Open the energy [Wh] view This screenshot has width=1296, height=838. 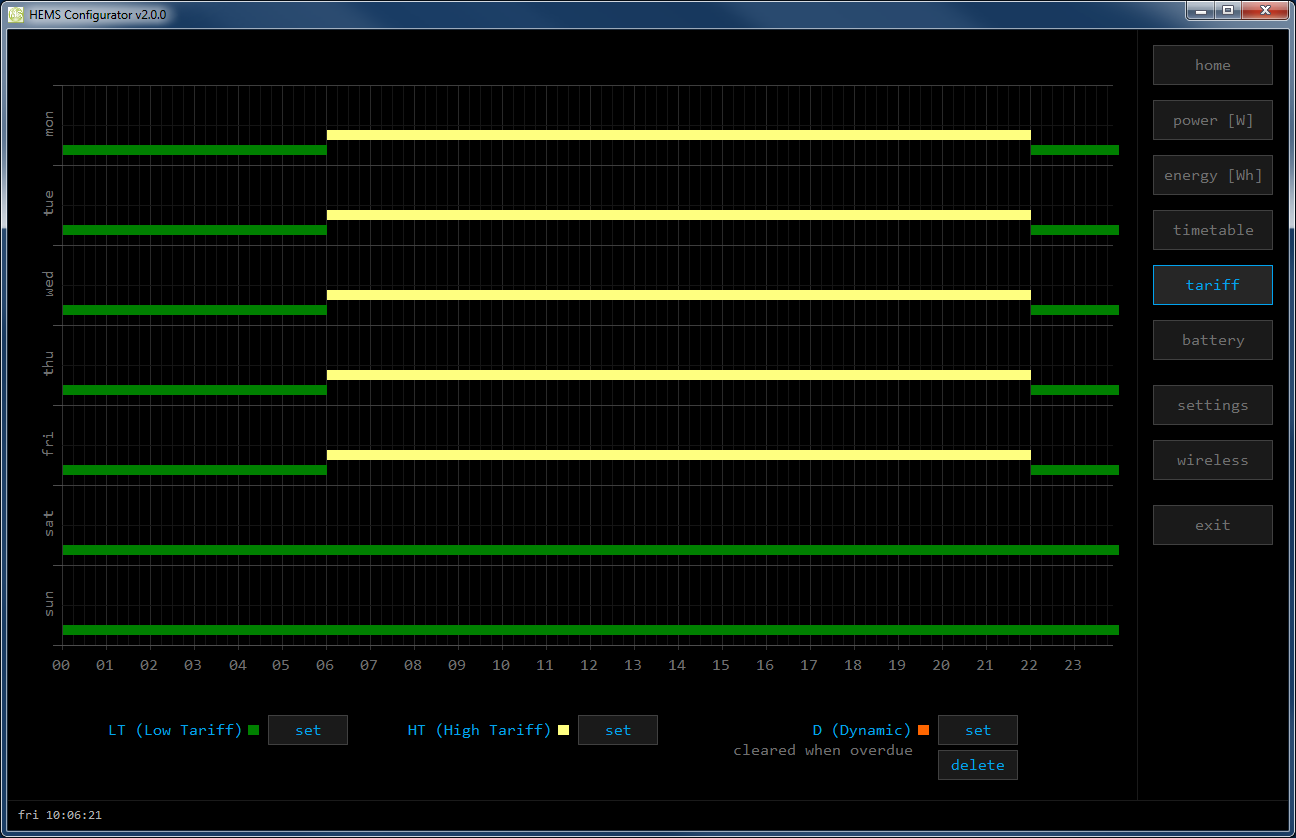click(1212, 175)
